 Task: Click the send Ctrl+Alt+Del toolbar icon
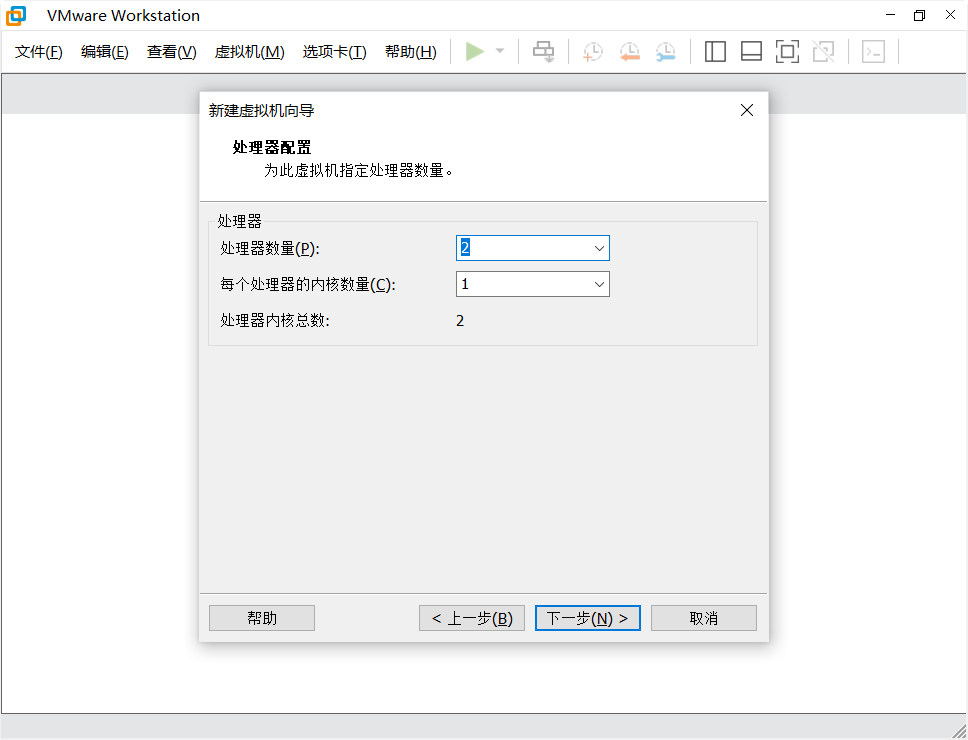pos(544,52)
